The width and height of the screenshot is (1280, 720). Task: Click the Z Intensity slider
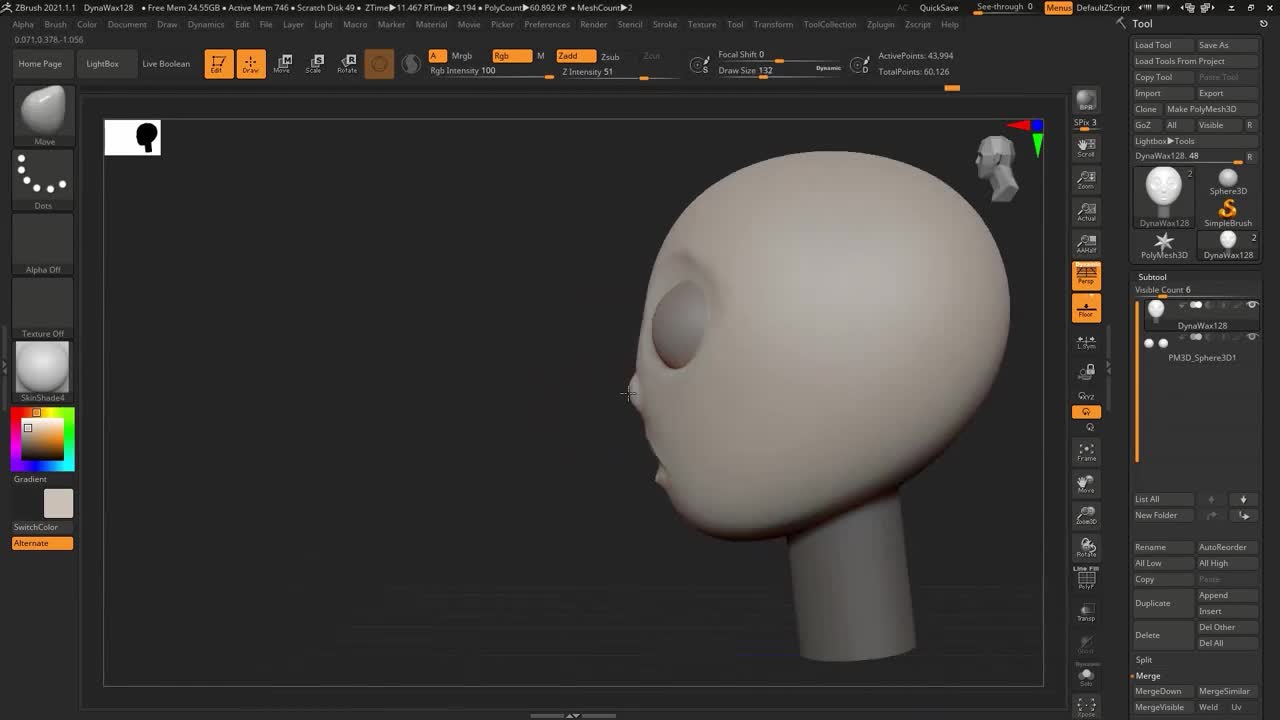pyautogui.click(x=603, y=72)
